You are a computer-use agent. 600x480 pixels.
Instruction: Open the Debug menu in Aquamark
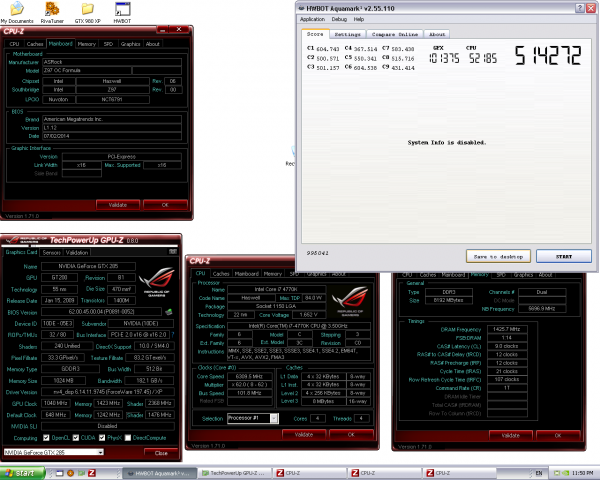(x=339, y=19)
